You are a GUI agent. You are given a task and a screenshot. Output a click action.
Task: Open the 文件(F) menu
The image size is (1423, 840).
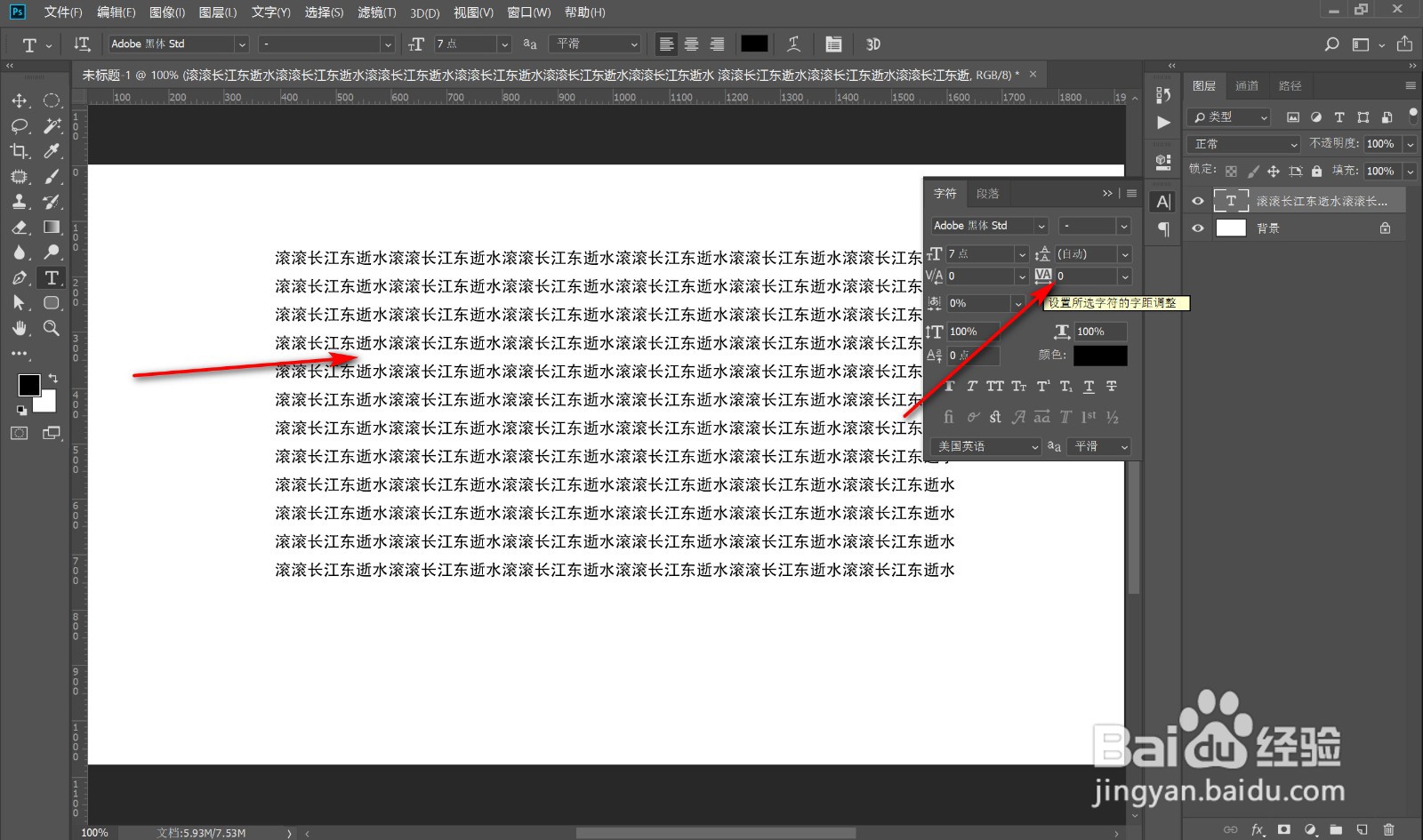point(63,12)
